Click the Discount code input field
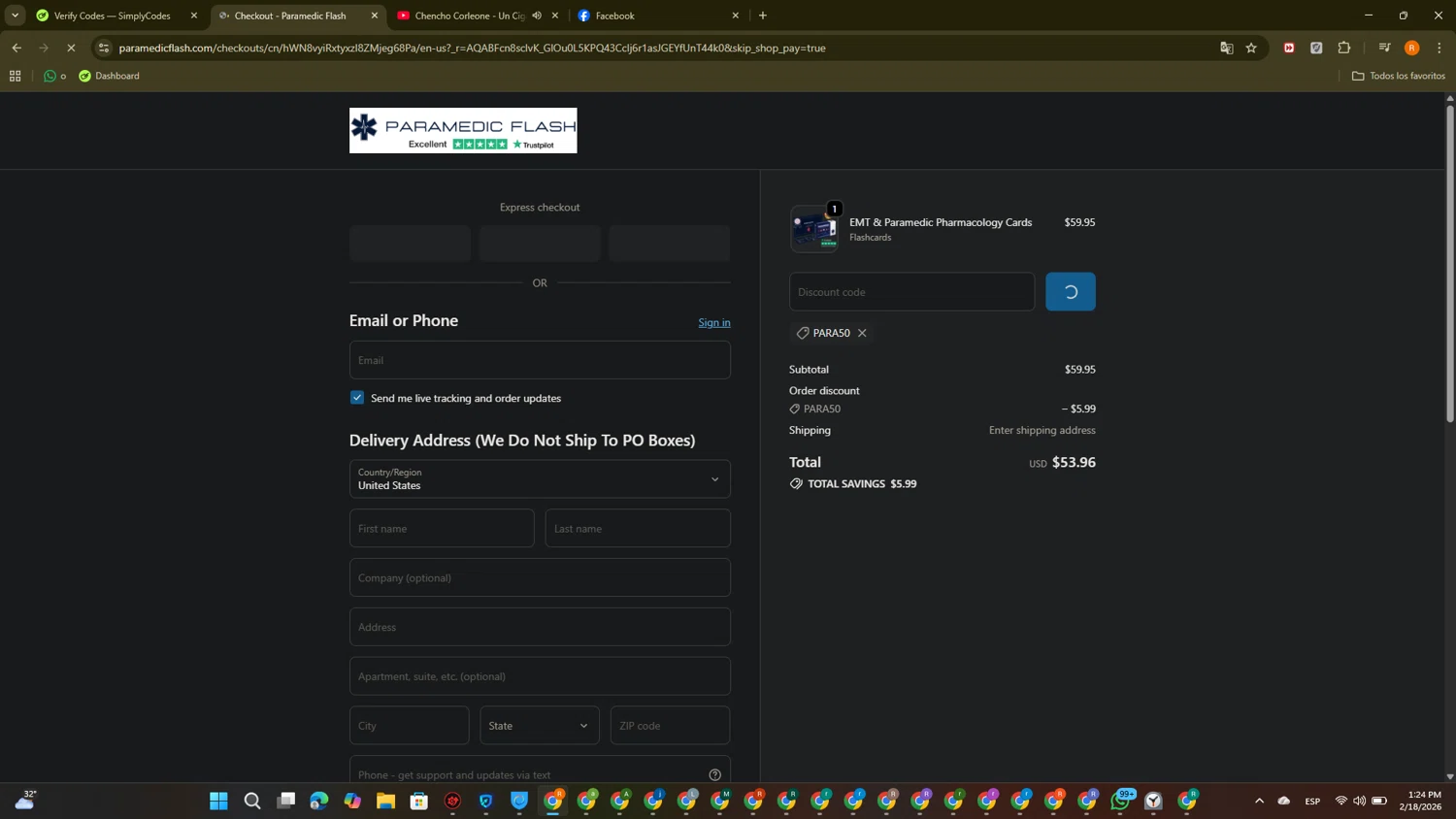This screenshot has height=819, width=1456. pyautogui.click(x=912, y=292)
